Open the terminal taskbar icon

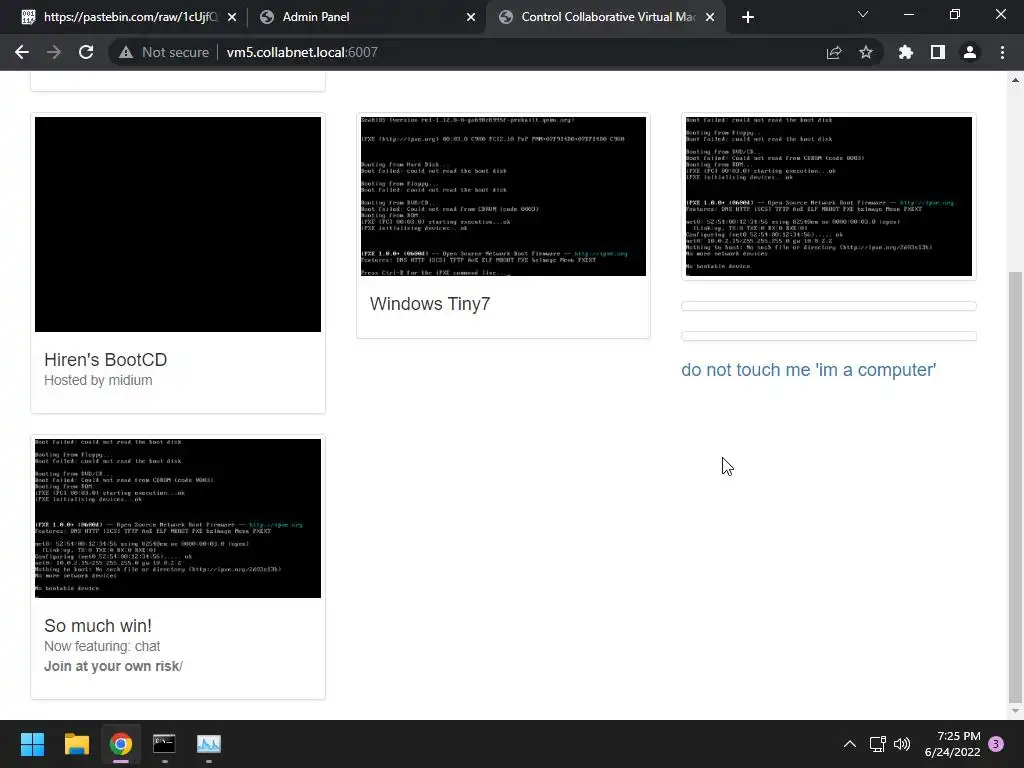click(164, 744)
